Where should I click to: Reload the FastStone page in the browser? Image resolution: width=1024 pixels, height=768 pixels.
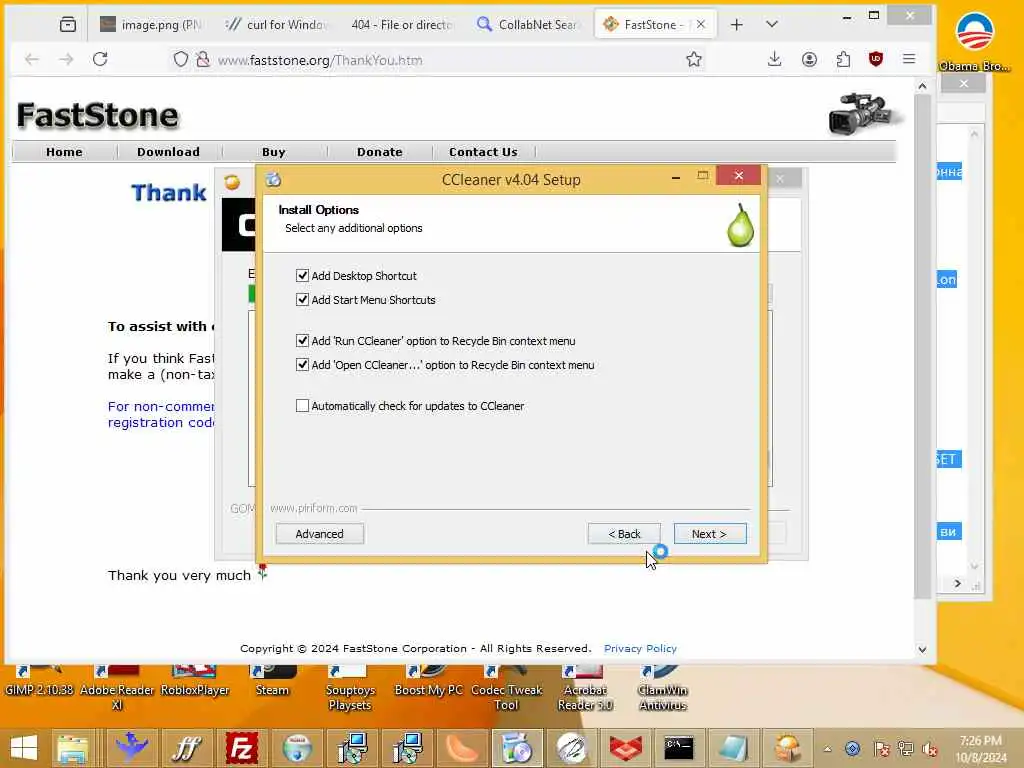(100, 59)
